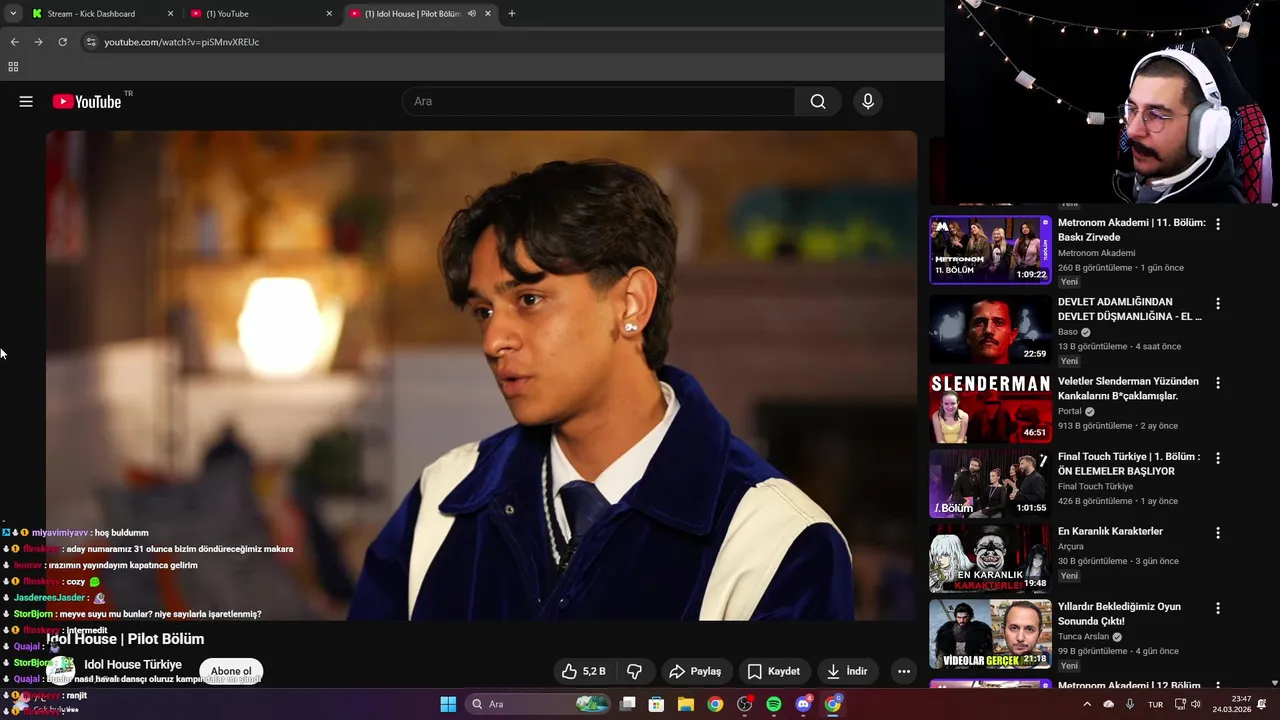Open options for Slenderman video by Portal
The image size is (1280, 720).
pyautogui.click(x=1218, y=383)
